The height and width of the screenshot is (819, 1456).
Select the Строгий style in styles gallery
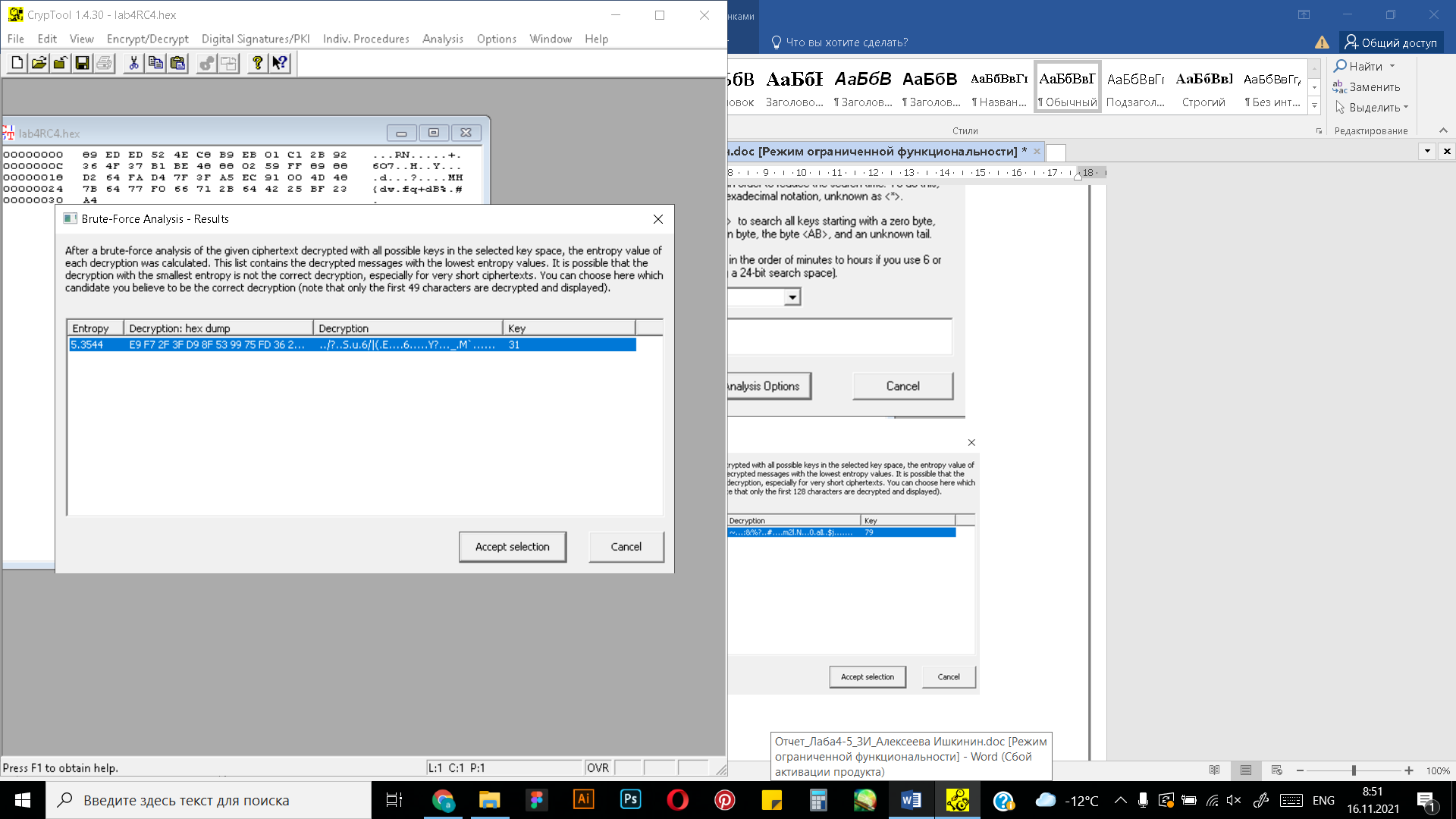pos(1203,87)
